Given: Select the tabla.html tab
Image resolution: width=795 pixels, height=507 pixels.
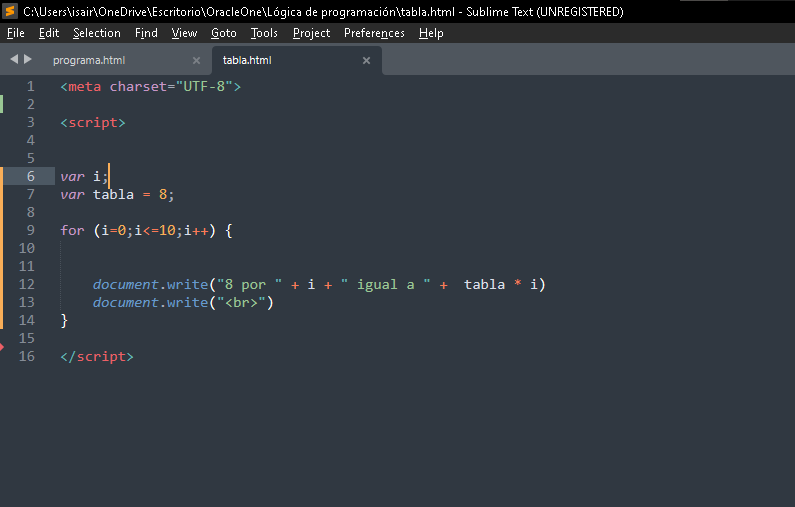Looking at the screenshot, I should pyautogui.click(x=247, y=60).
